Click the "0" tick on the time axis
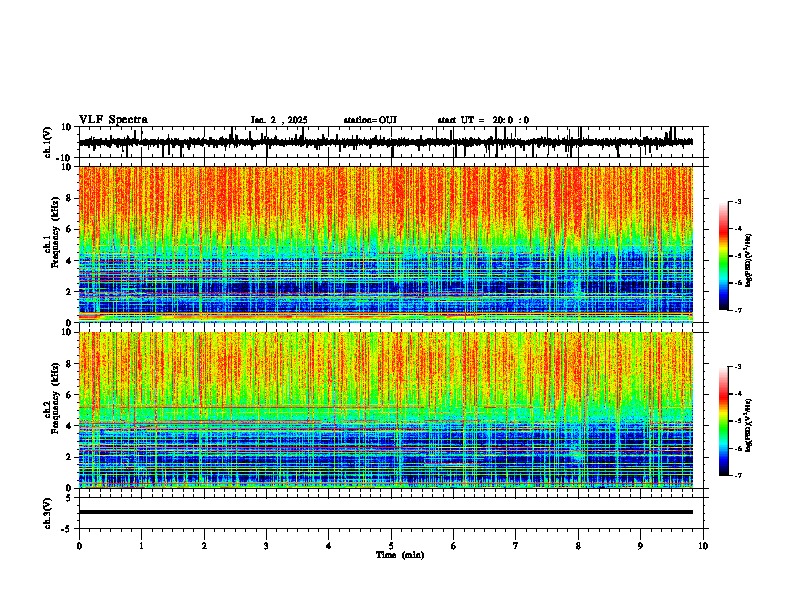 [79, 546]
